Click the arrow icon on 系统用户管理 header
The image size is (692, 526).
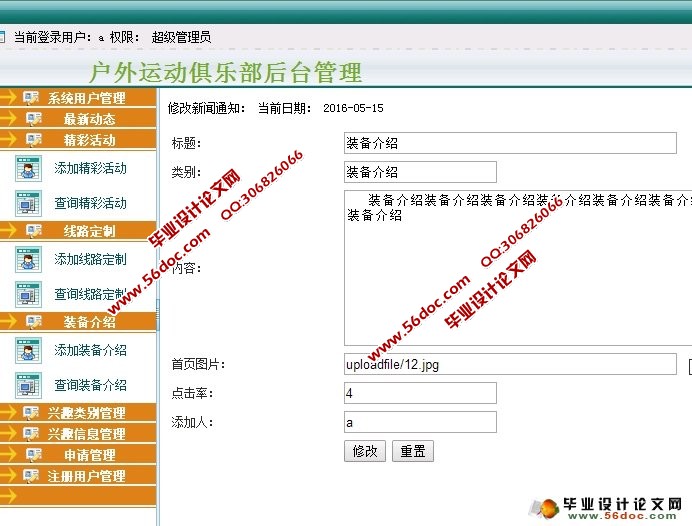coord(8,98)
